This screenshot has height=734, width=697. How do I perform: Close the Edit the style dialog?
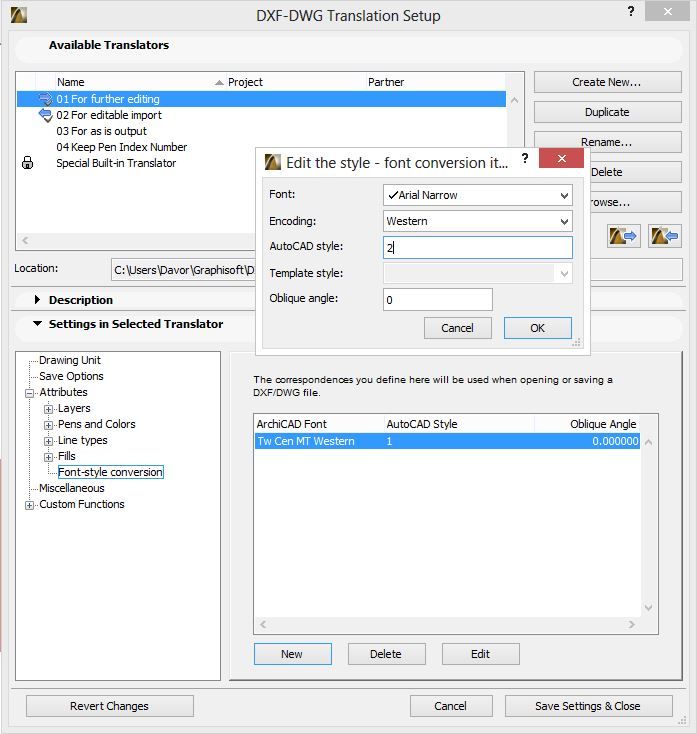click(561, 158)
